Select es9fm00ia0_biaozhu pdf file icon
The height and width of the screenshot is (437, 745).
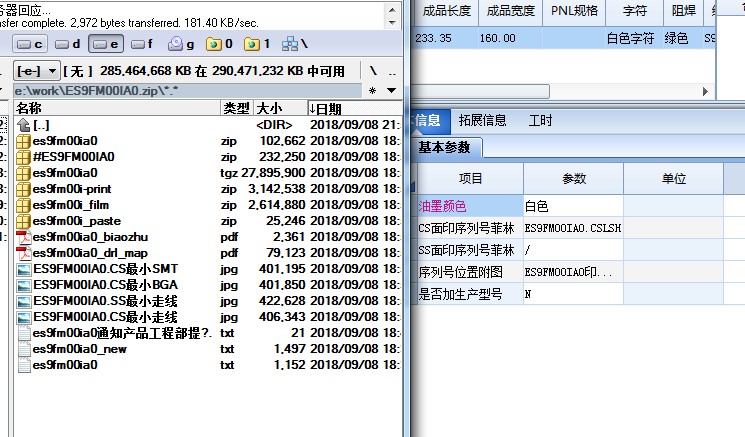pos(23,237)
